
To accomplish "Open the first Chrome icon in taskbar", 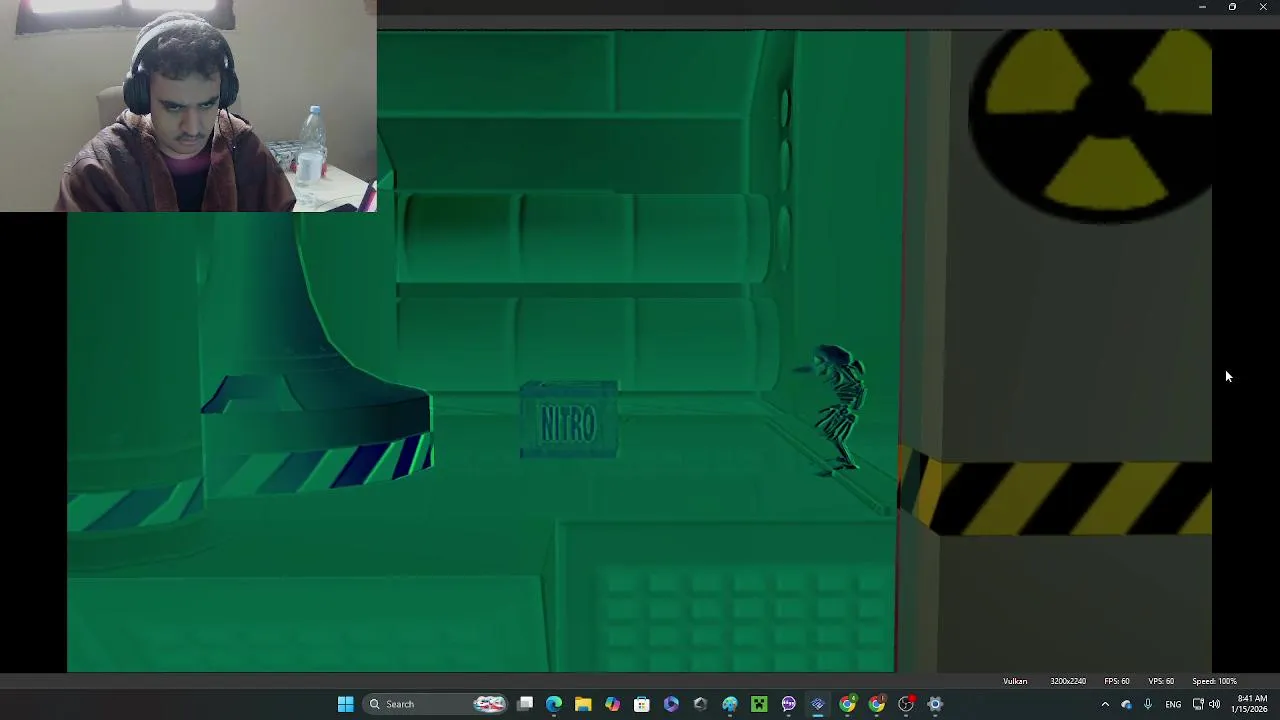I will pos(847,704).
